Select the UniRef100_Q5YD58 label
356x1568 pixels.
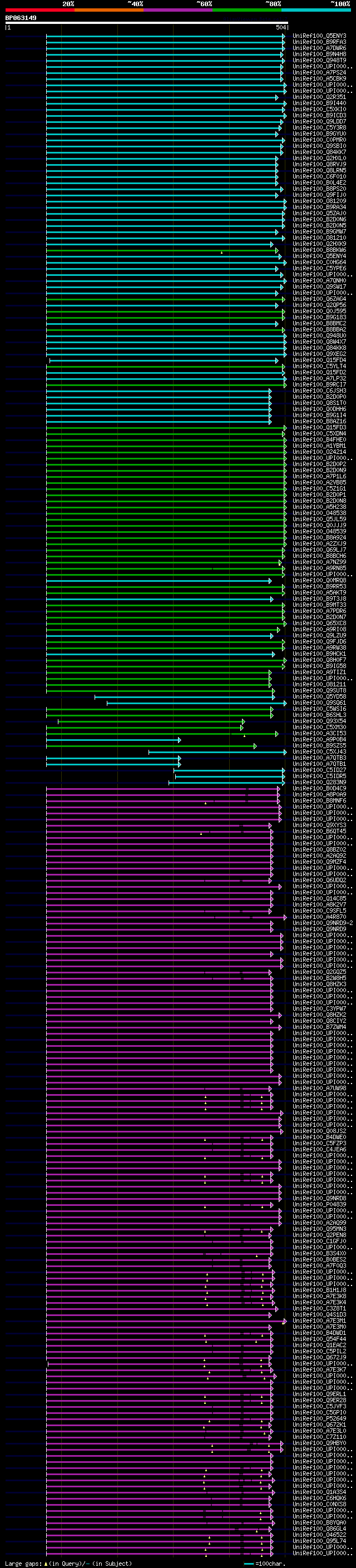tap(319, 697)
